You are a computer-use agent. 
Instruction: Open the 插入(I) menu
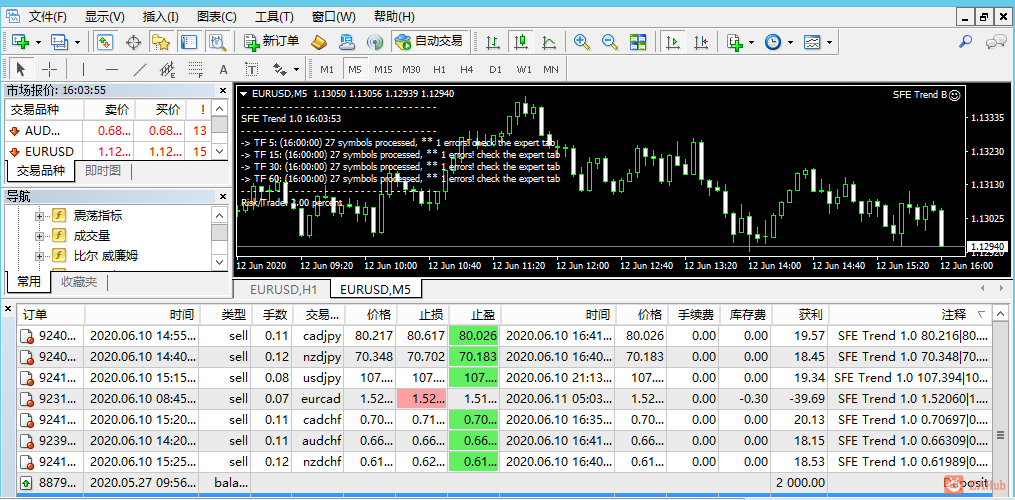point(161,16)
